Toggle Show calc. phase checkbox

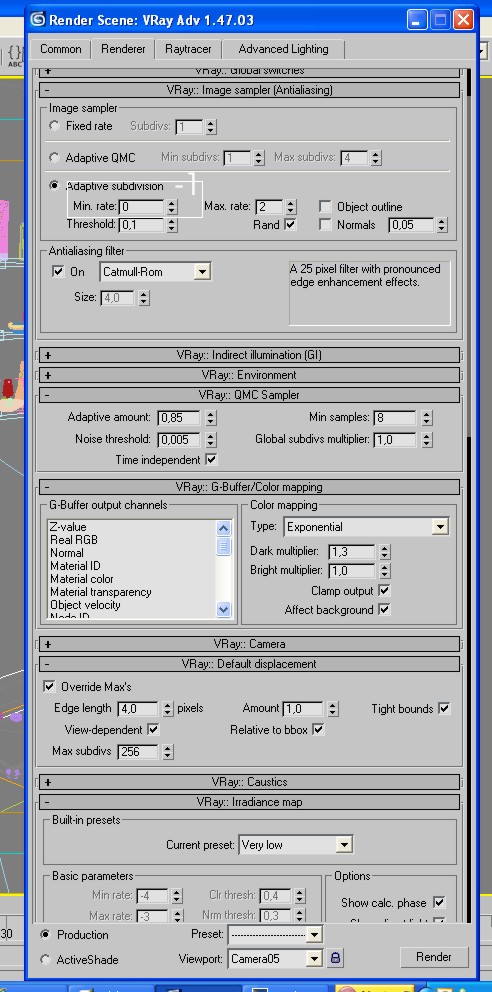pyautogui.click(x=439, y=902)
